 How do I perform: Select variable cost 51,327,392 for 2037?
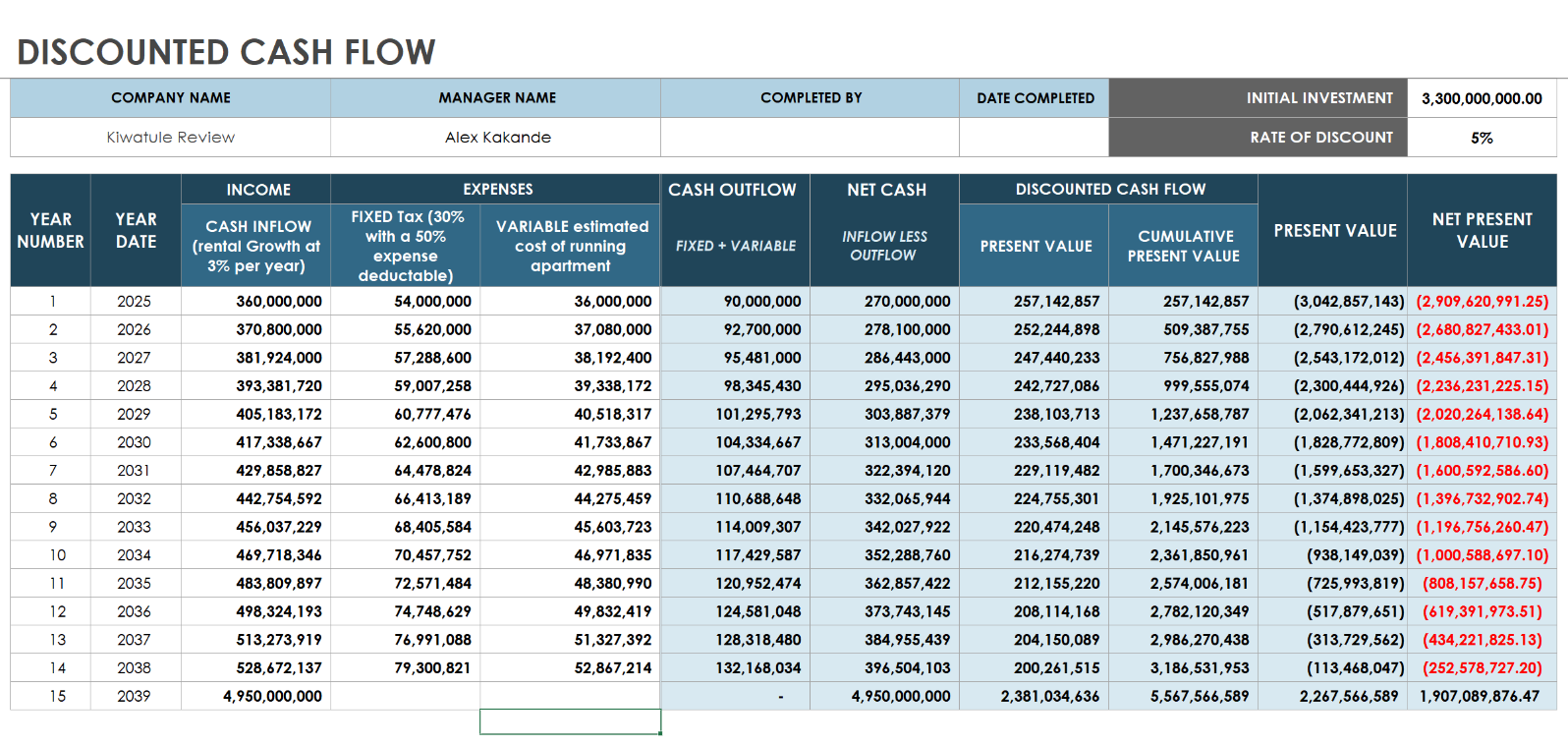pos(571,640)
